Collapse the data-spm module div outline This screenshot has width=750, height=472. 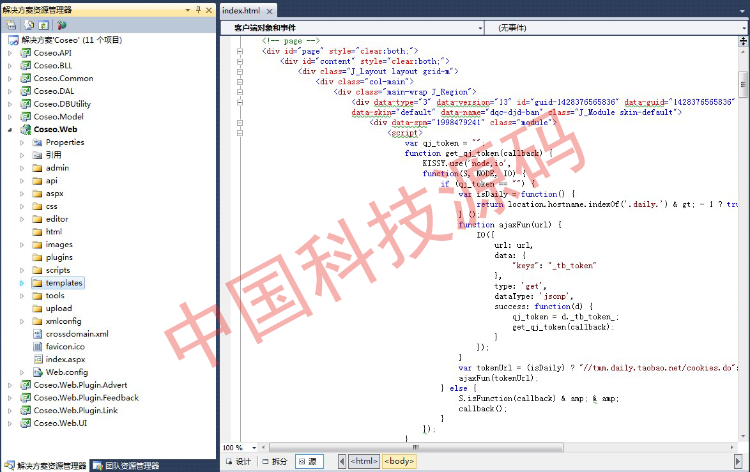click(240, 123)
